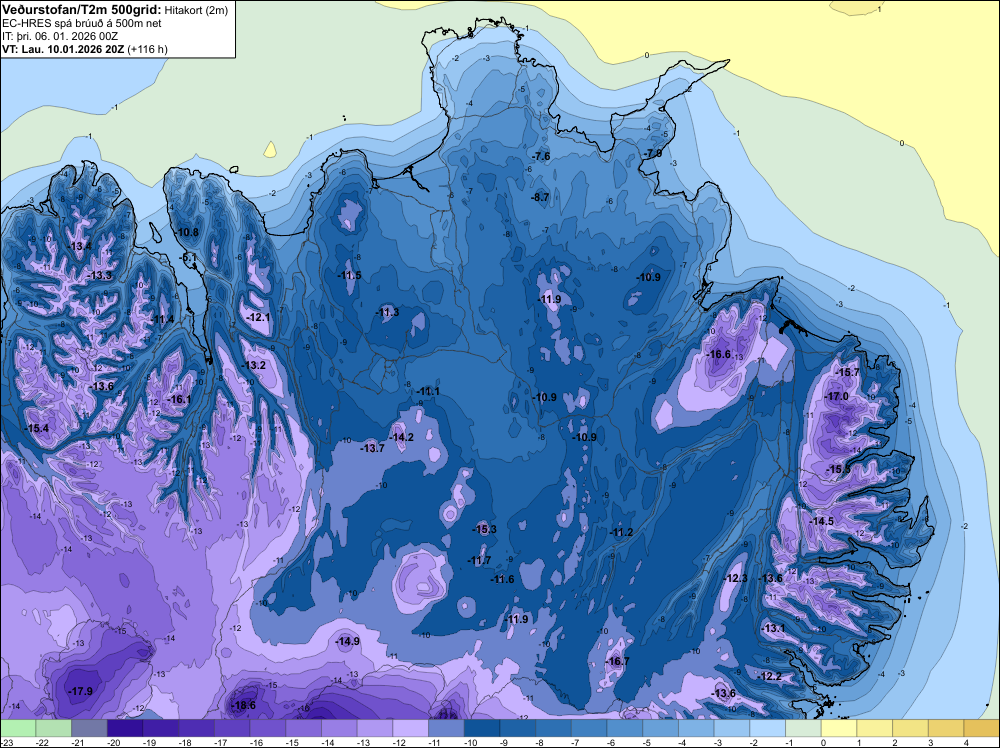Click the -16.6 temperature value on the map
This screenshot has width=1000, height=748.
coord(719,354)
